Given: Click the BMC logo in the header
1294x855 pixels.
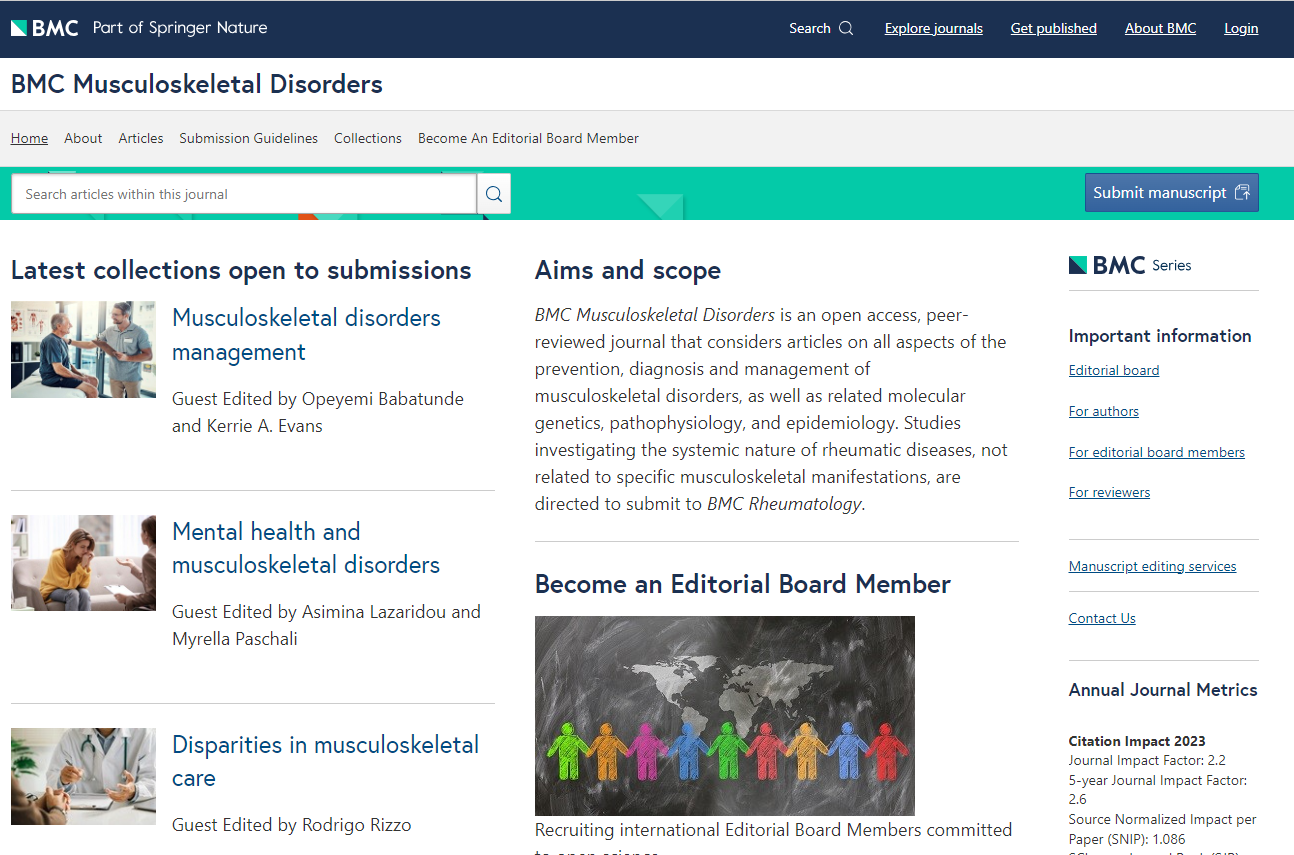Looking at the screenshot, I should (x=45, y=28).
